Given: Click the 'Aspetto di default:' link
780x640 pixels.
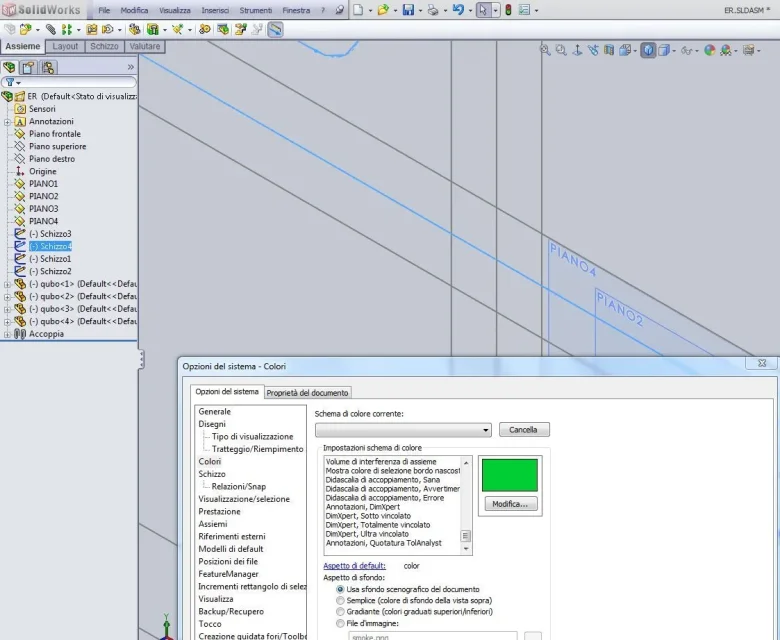Looking at the screenshot, I should point(354,566).
